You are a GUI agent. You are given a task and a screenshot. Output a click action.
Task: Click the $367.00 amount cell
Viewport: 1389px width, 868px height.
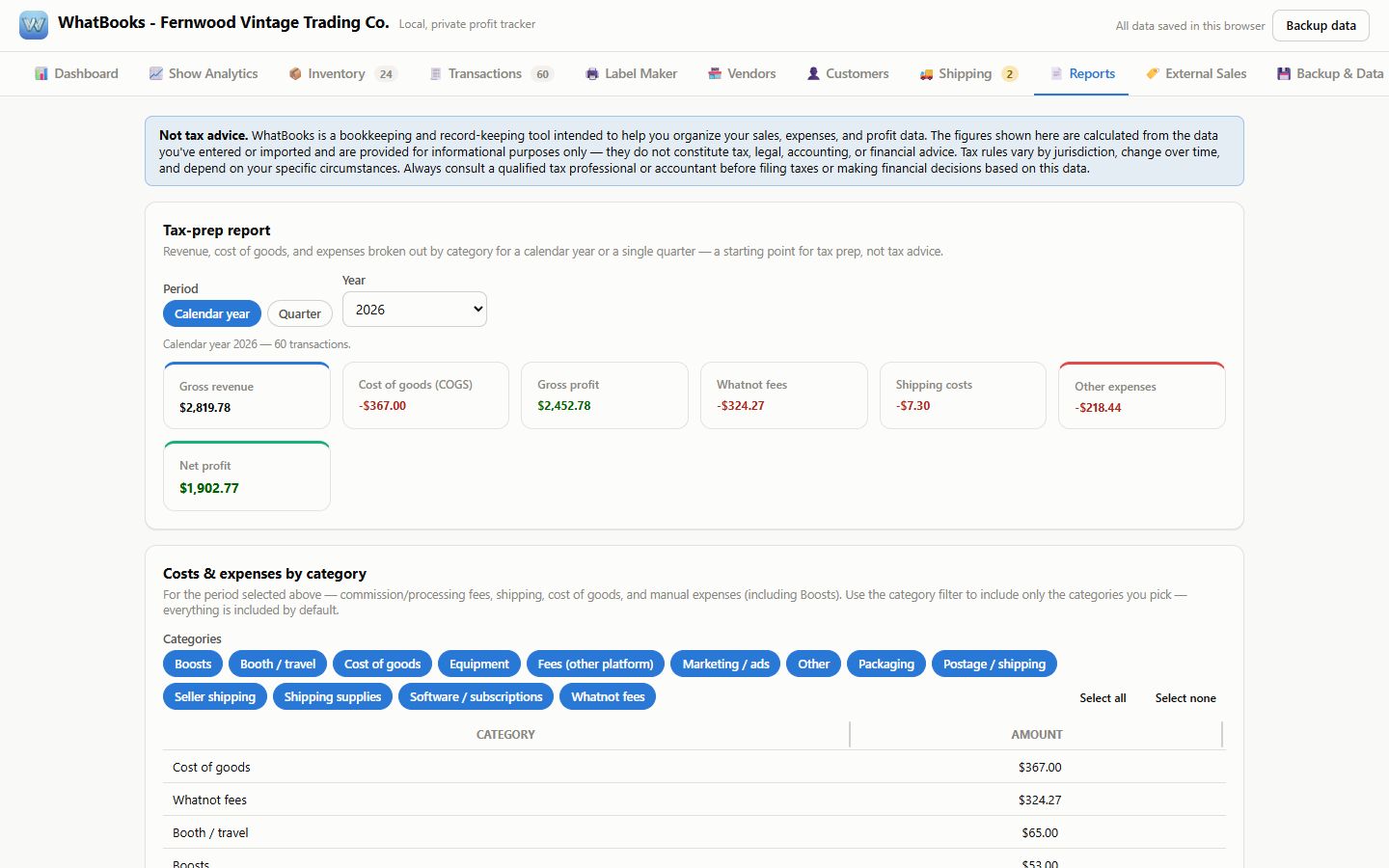[1040, 767]
